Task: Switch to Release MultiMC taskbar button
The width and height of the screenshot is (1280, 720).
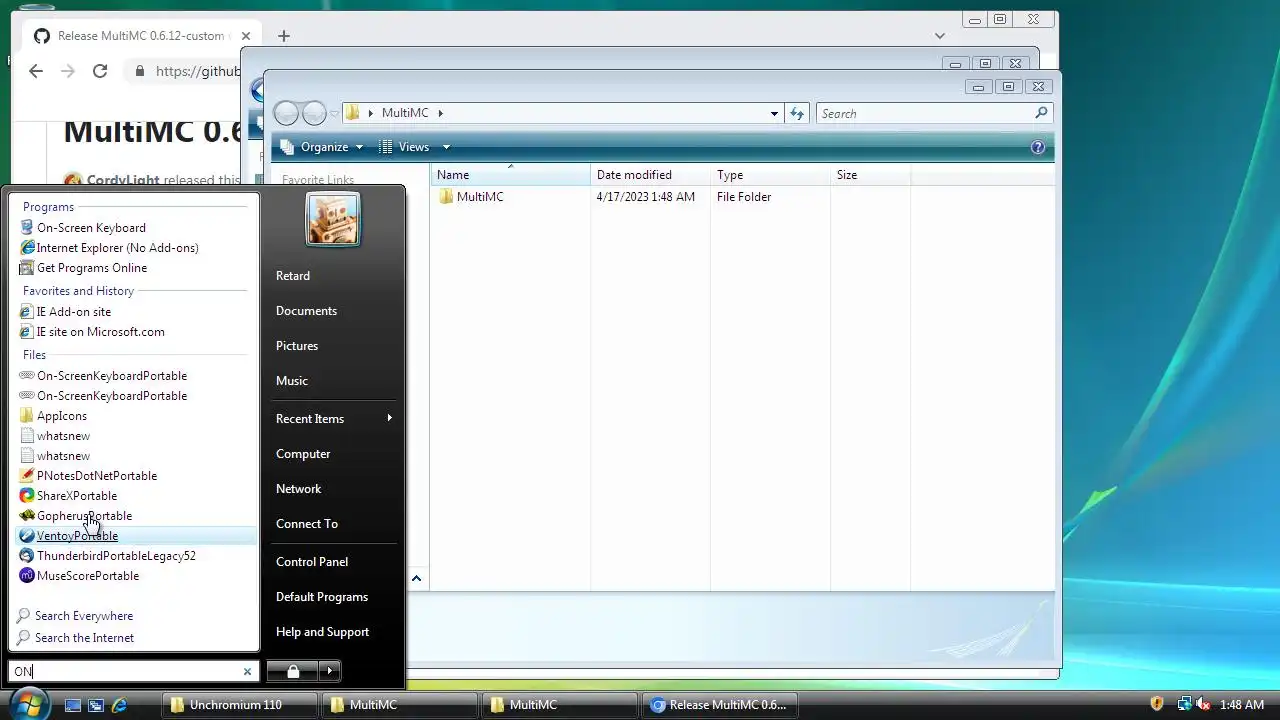Action: tap(720, 705)
